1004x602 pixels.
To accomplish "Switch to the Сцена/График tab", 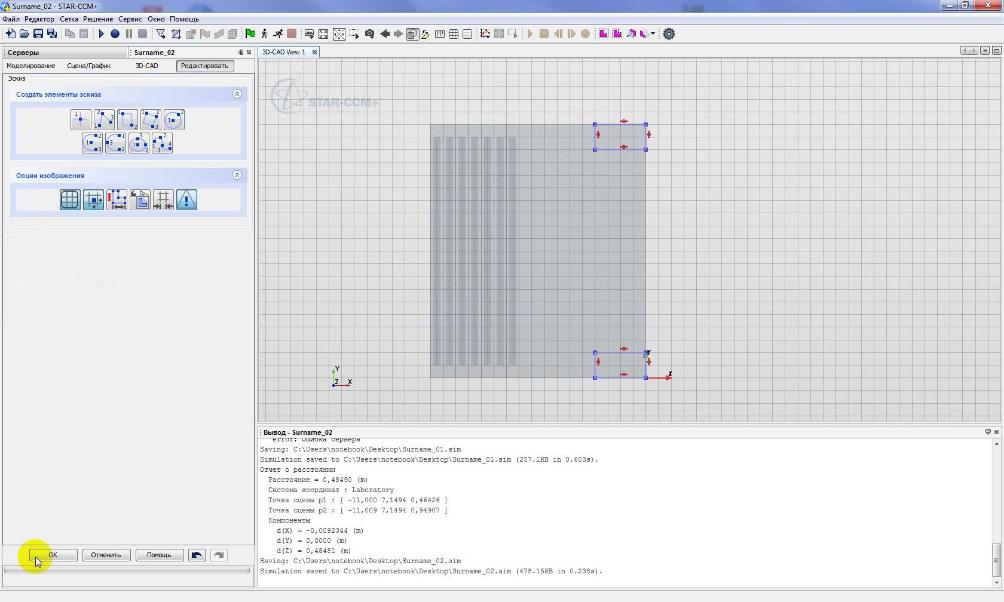I will coord(89,66).
